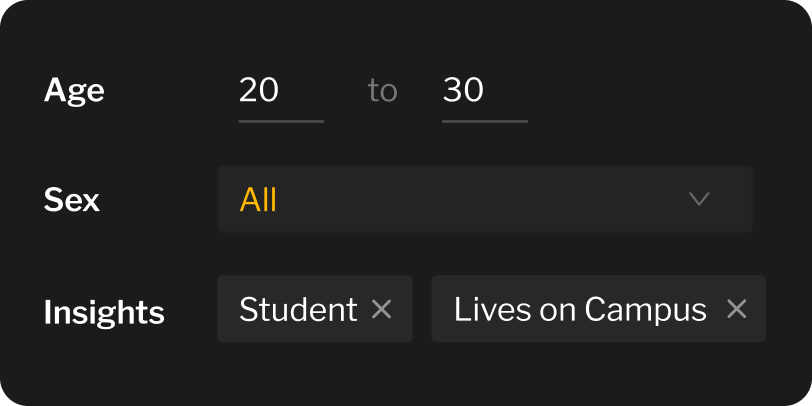The width and height of the screenshot is (812, 406).
Task: Click the down arrow icon beside All
Action: 699,199
